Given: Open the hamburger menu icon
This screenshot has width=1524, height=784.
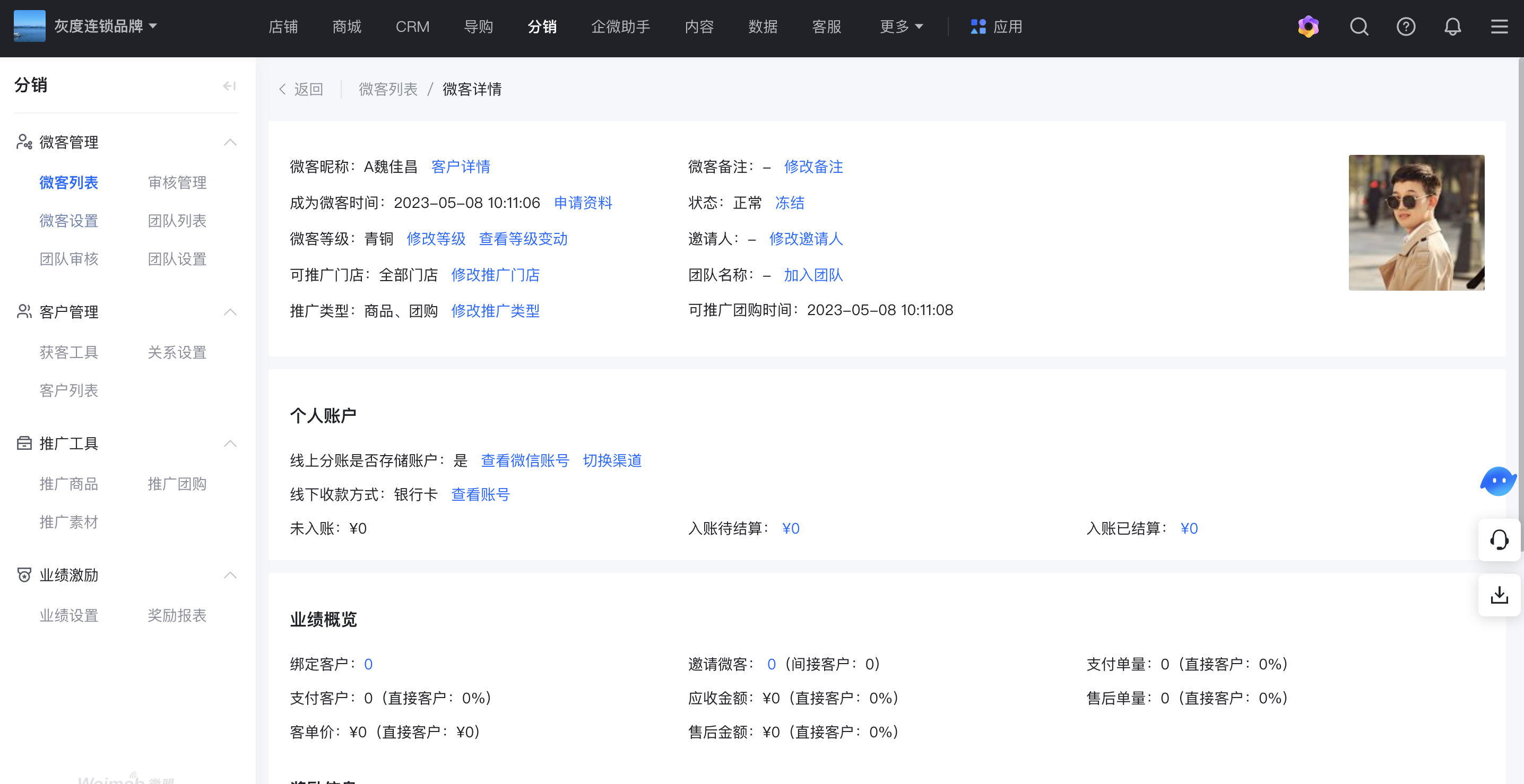Looking at the screenshot, I should tap(1499, 27).
